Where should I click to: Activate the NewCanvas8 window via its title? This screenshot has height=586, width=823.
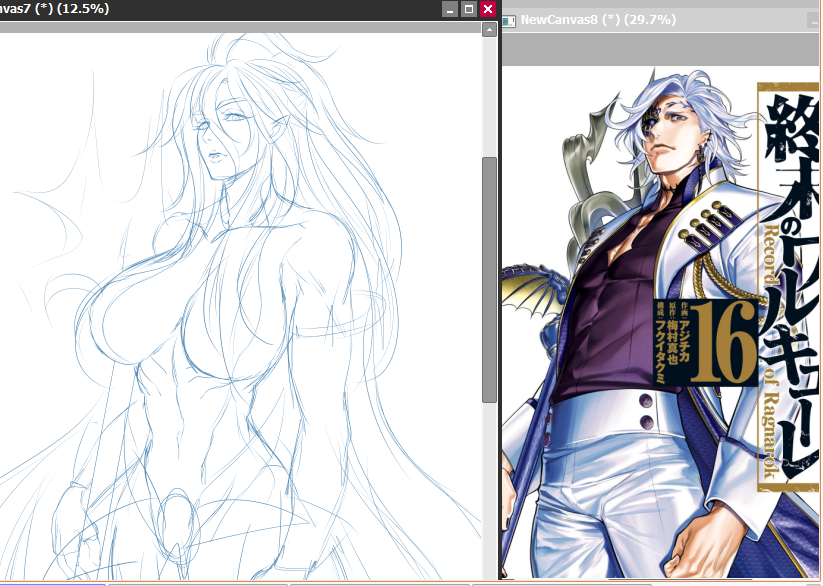[598, 20]
